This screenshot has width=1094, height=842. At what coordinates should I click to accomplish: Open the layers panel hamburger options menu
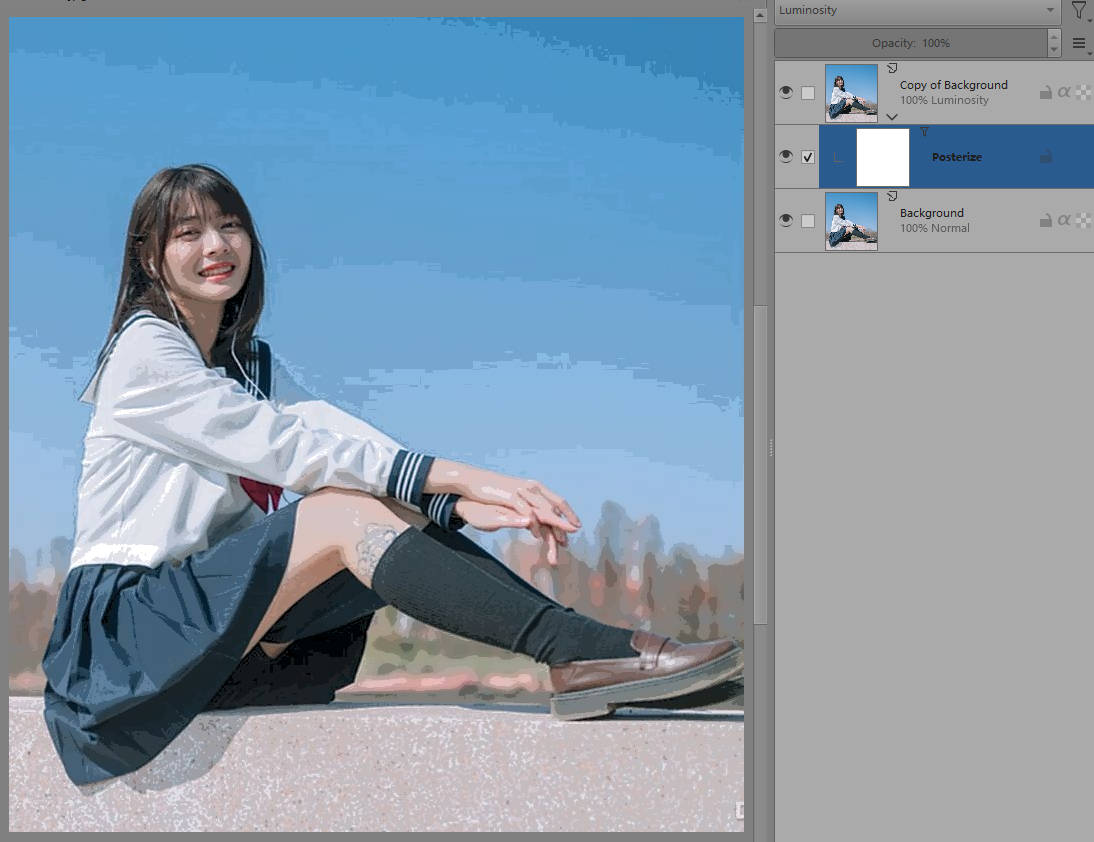[1079, 43]
